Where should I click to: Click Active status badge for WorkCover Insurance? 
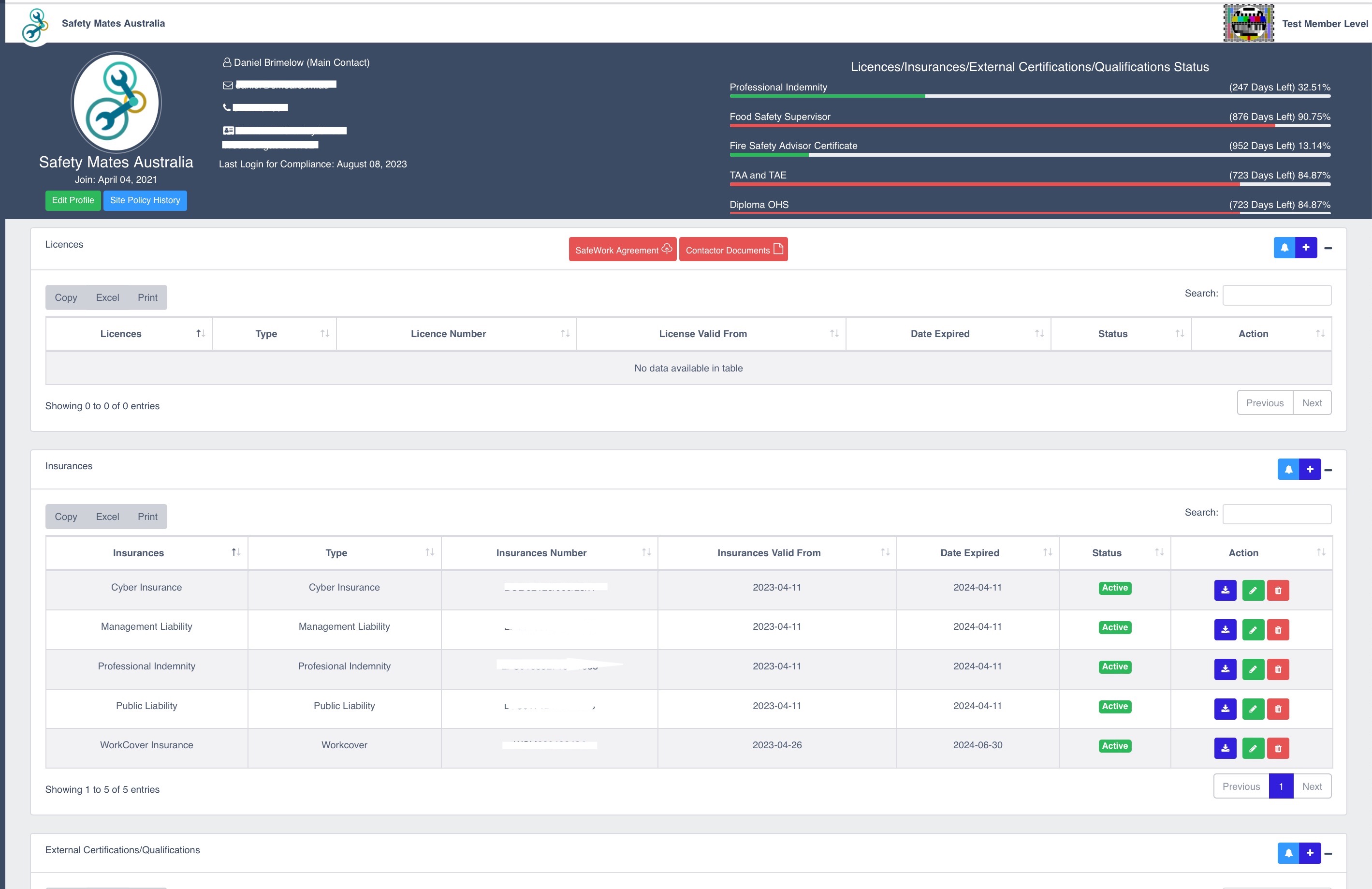point(1115,746)
